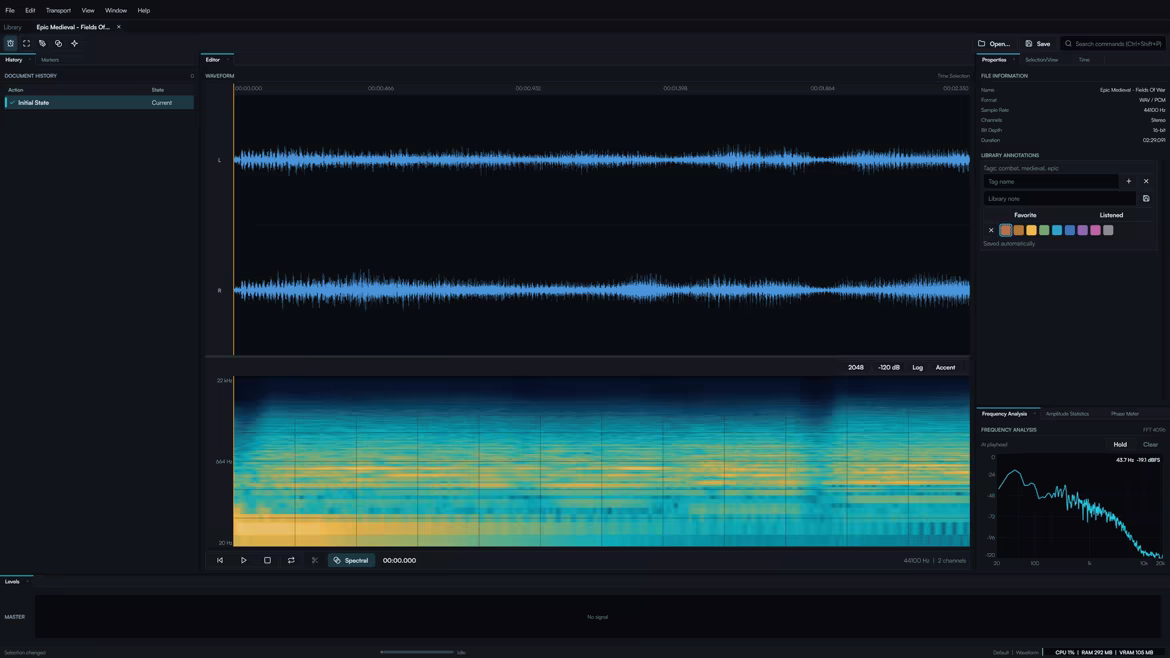Switch to the Phase Meter tab
The image size is (1170, 658).
[1124, 414]
